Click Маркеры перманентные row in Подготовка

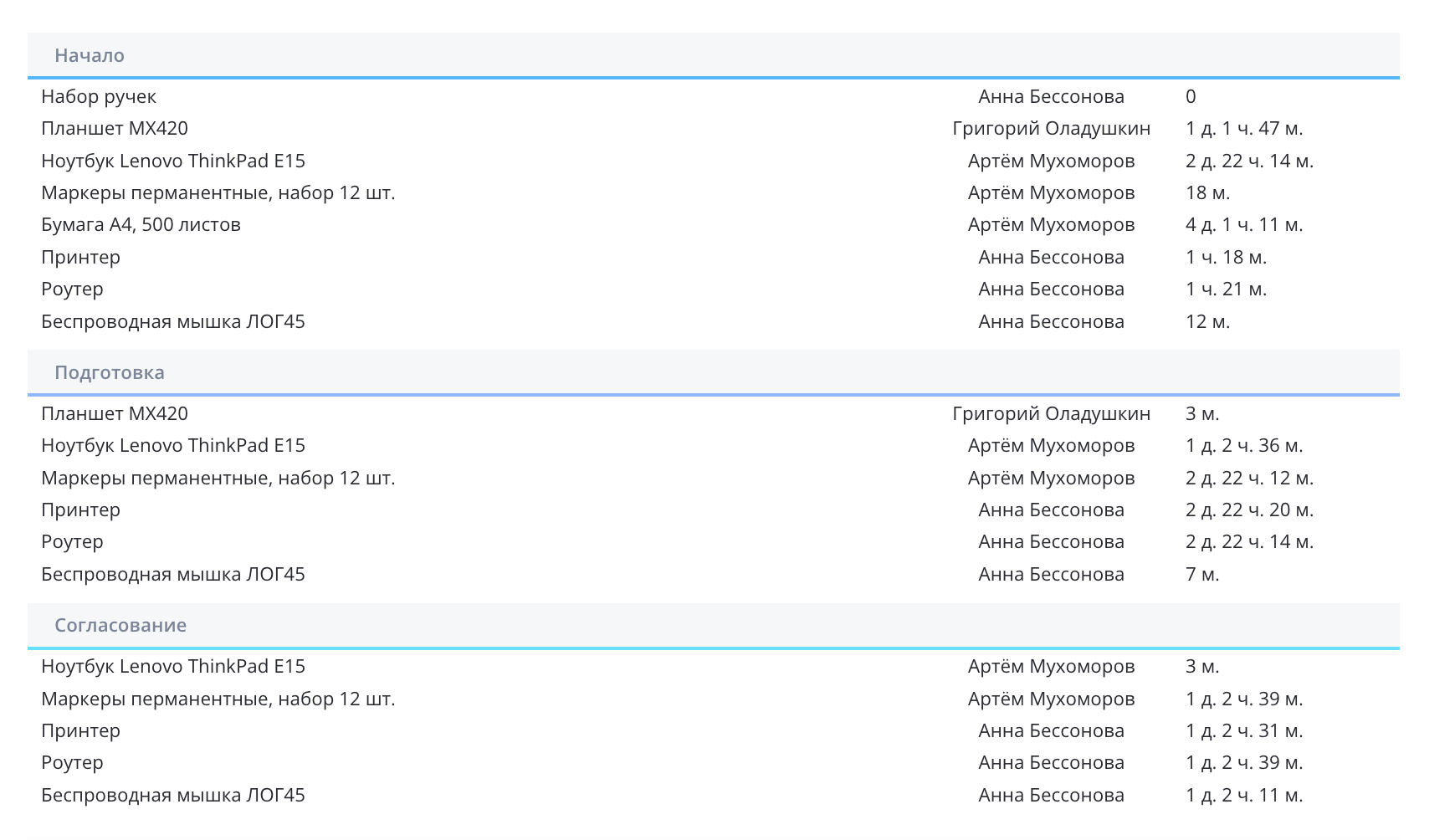[218, 479]
